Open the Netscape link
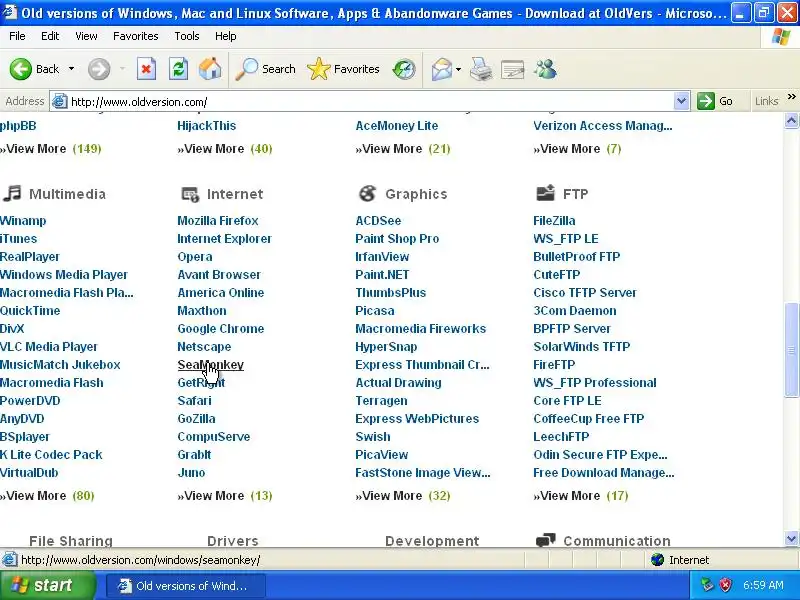Image resolution: width=800 pixels, height=600 pixels. pos(204,347)
